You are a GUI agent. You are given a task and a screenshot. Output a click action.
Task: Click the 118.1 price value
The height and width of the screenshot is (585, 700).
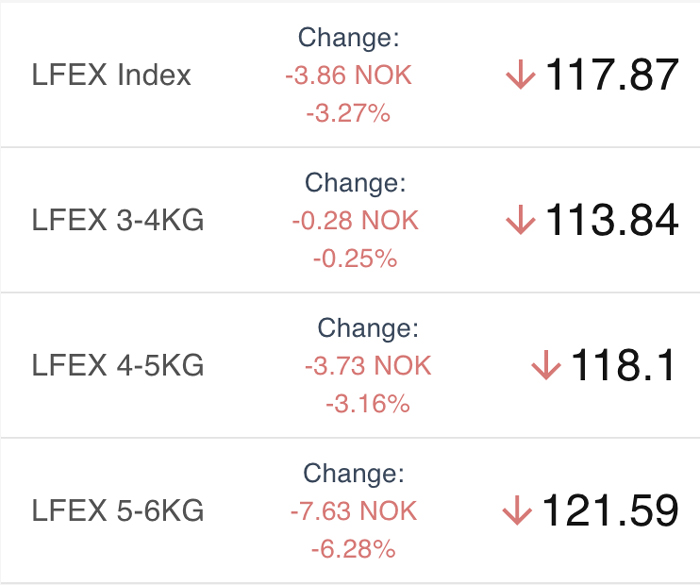(x=623, y=365)
